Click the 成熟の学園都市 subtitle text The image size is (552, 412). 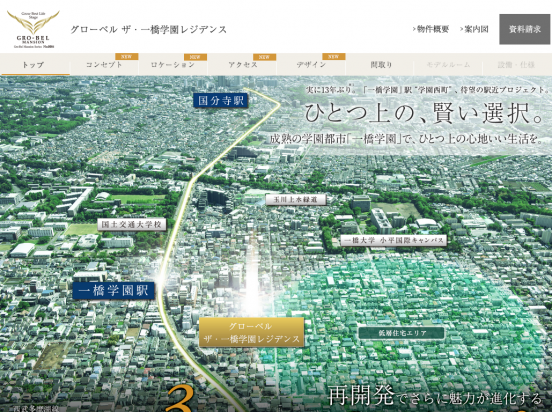tap(406, 139)
